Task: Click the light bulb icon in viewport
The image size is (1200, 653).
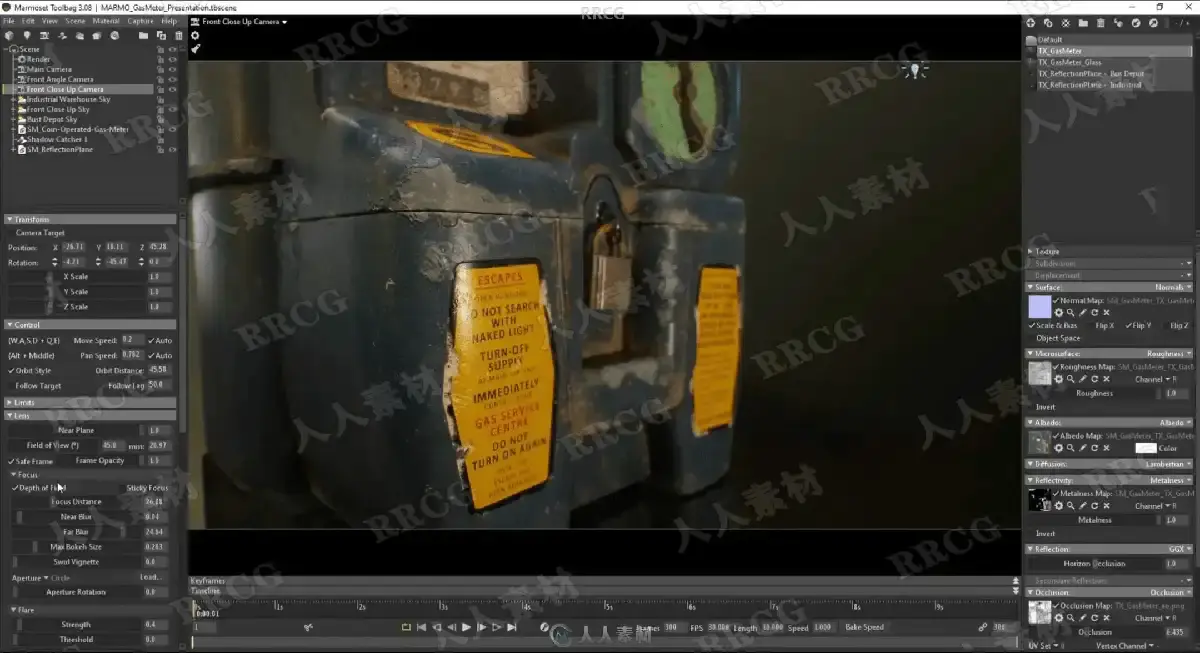Action: (x=914, y=70)
